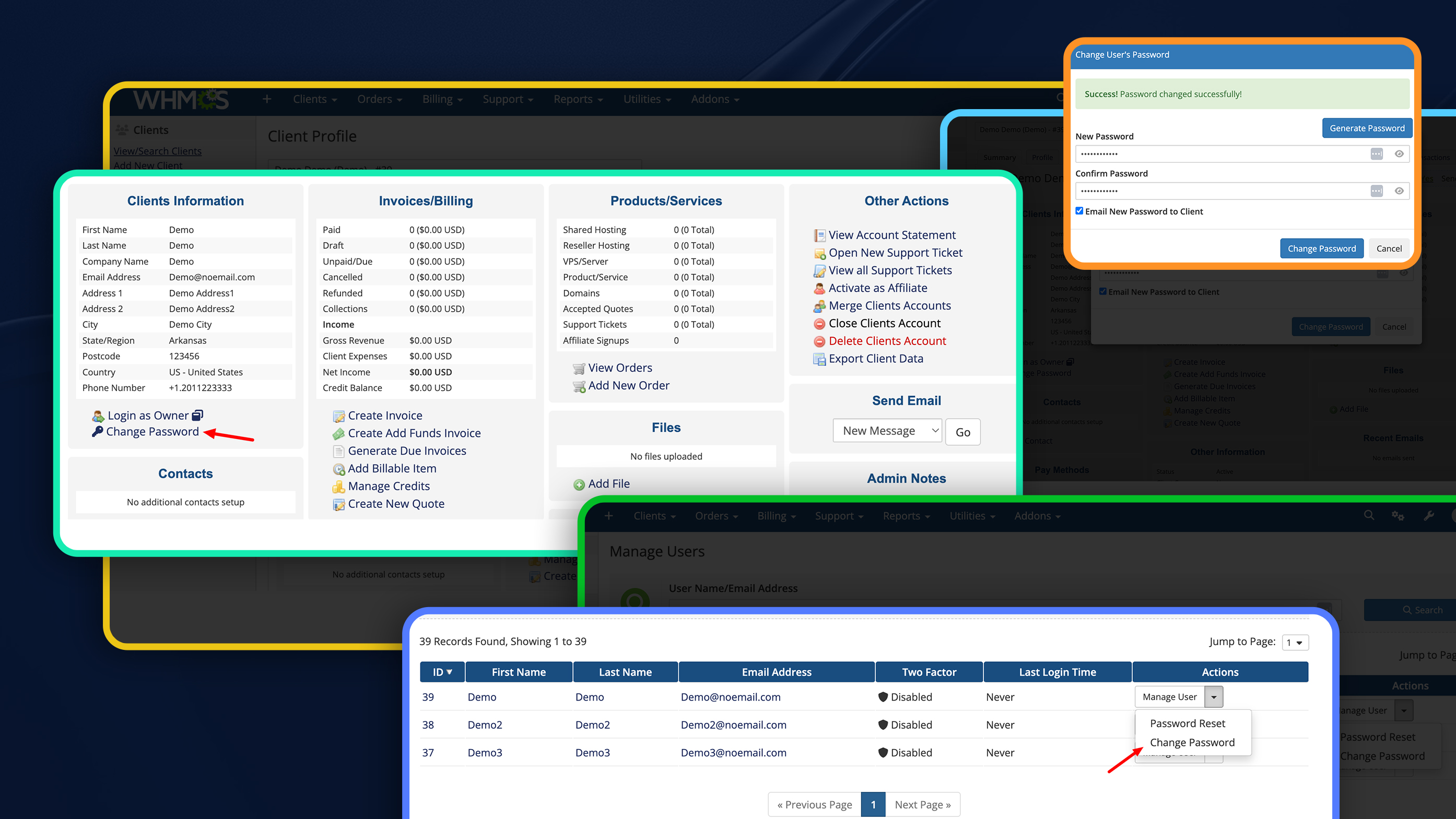Click the Add Billable Item icon
The image size is (1456, 819).
click(338, 469)
